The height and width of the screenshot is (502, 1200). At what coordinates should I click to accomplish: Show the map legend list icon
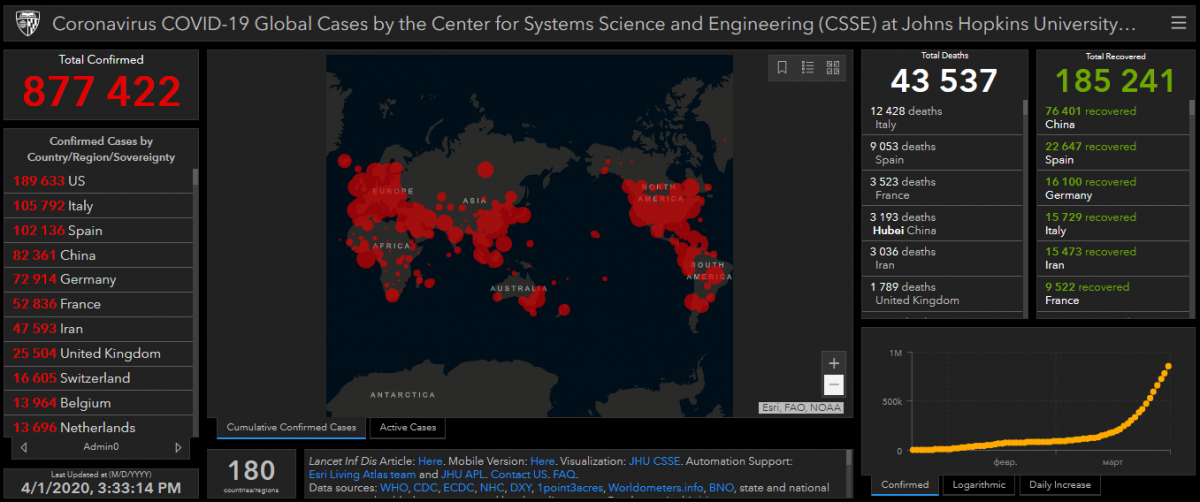[808, 67]
